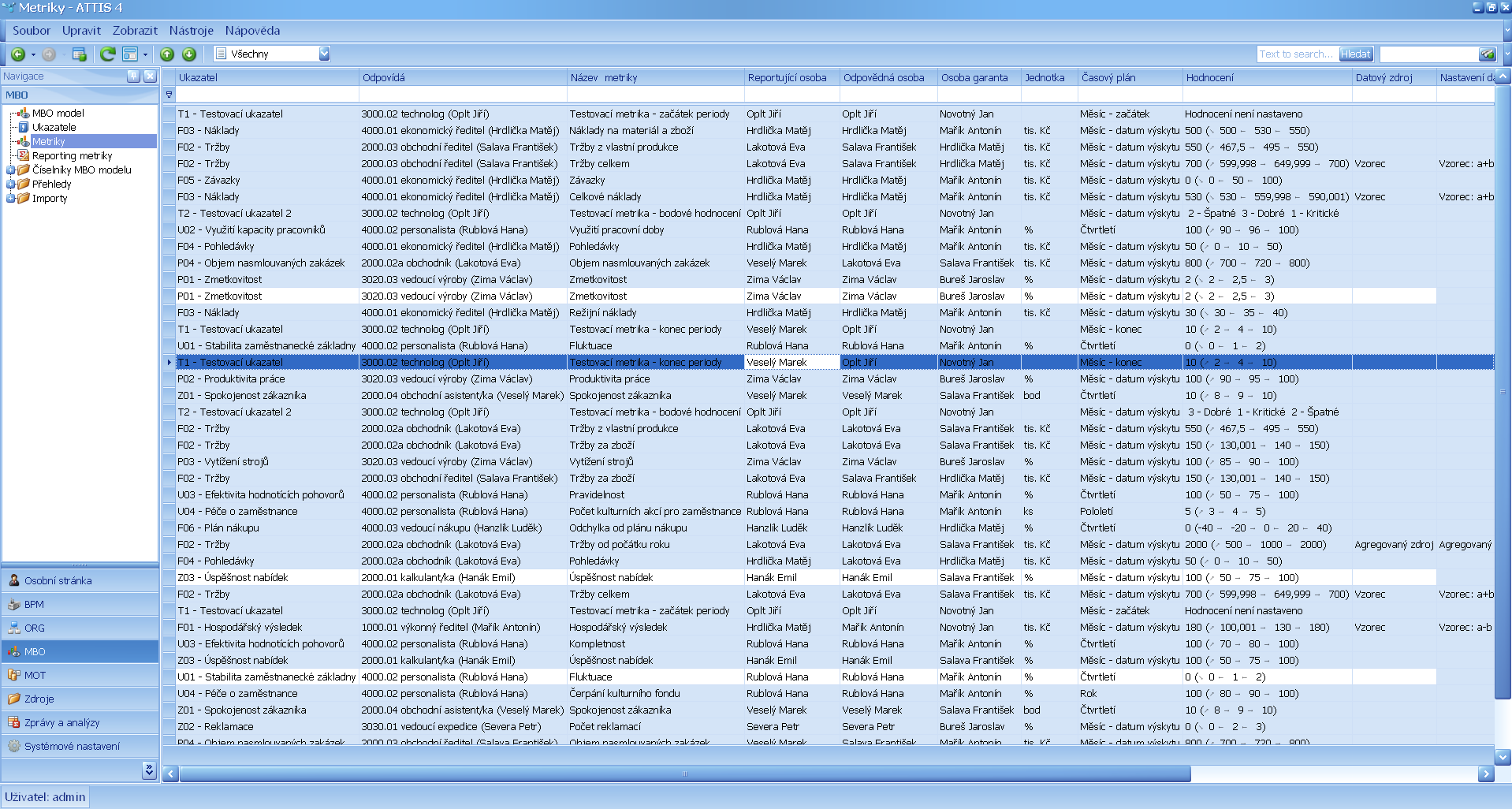
Task: Select the F06 - Plán nákupu row
Action: pos(828,528)
